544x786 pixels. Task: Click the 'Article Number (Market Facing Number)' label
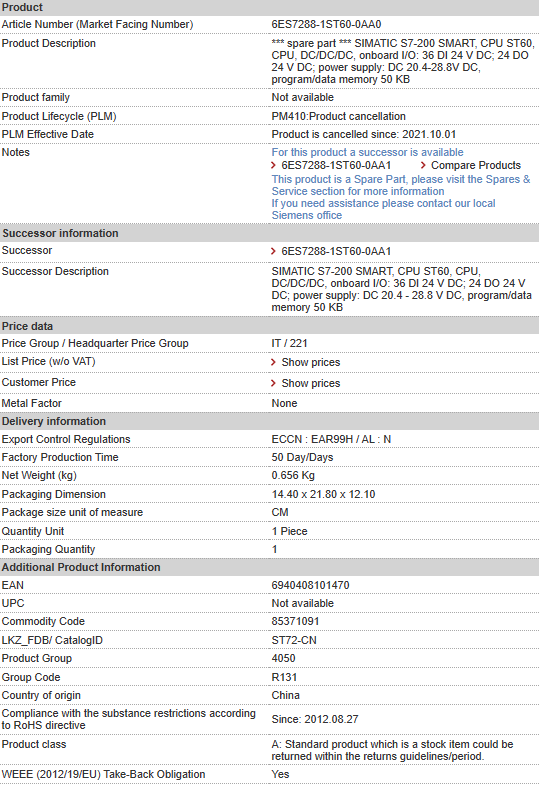tap(97, 25)
